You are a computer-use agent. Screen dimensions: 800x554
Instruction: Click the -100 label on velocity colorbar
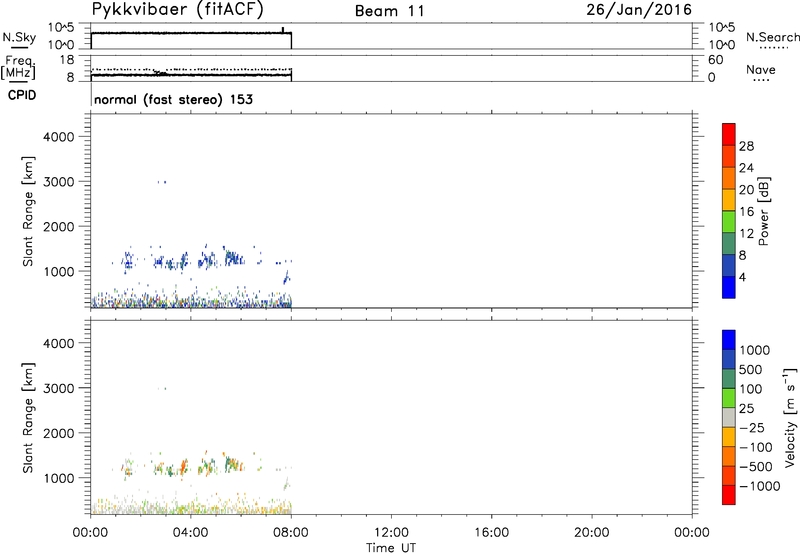click(x=756, y=447)
